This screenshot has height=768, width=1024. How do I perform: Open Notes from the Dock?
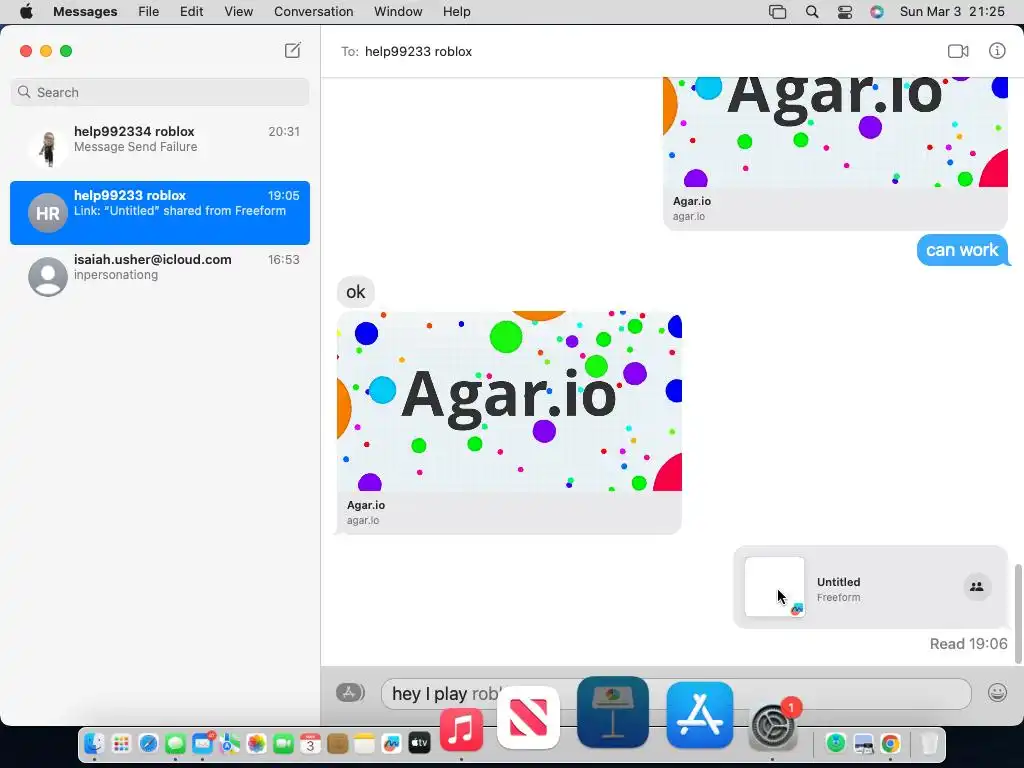click(364, 743)
